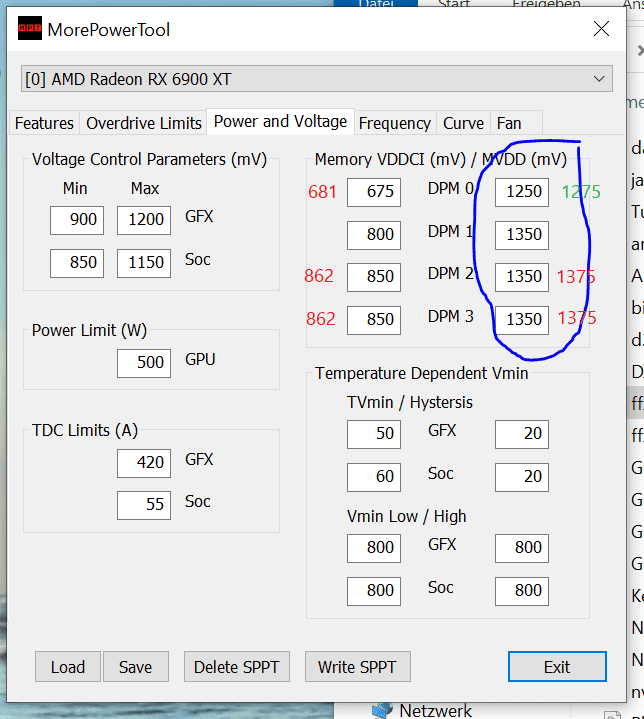The width and height of the screenshot is (644, 719).
Task: Select the Power and Voltage tab
Action: tap(280, 122)
